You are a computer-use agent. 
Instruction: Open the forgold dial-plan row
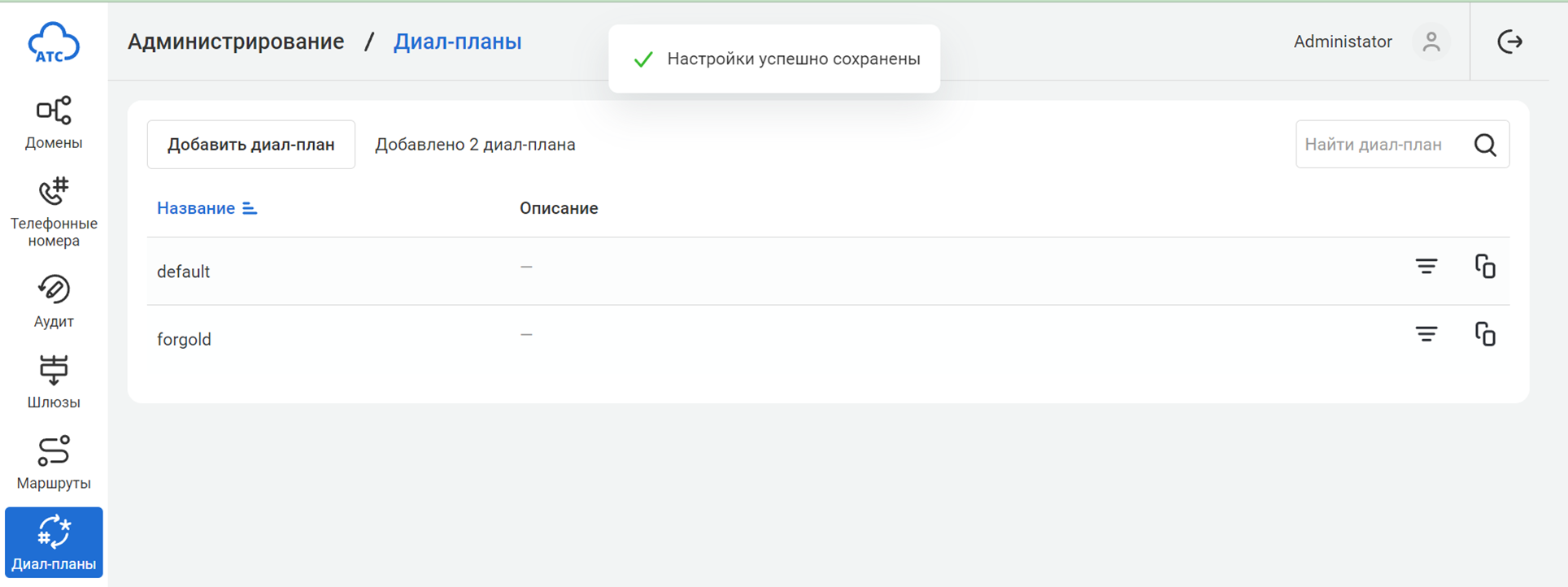coord(184,339)
